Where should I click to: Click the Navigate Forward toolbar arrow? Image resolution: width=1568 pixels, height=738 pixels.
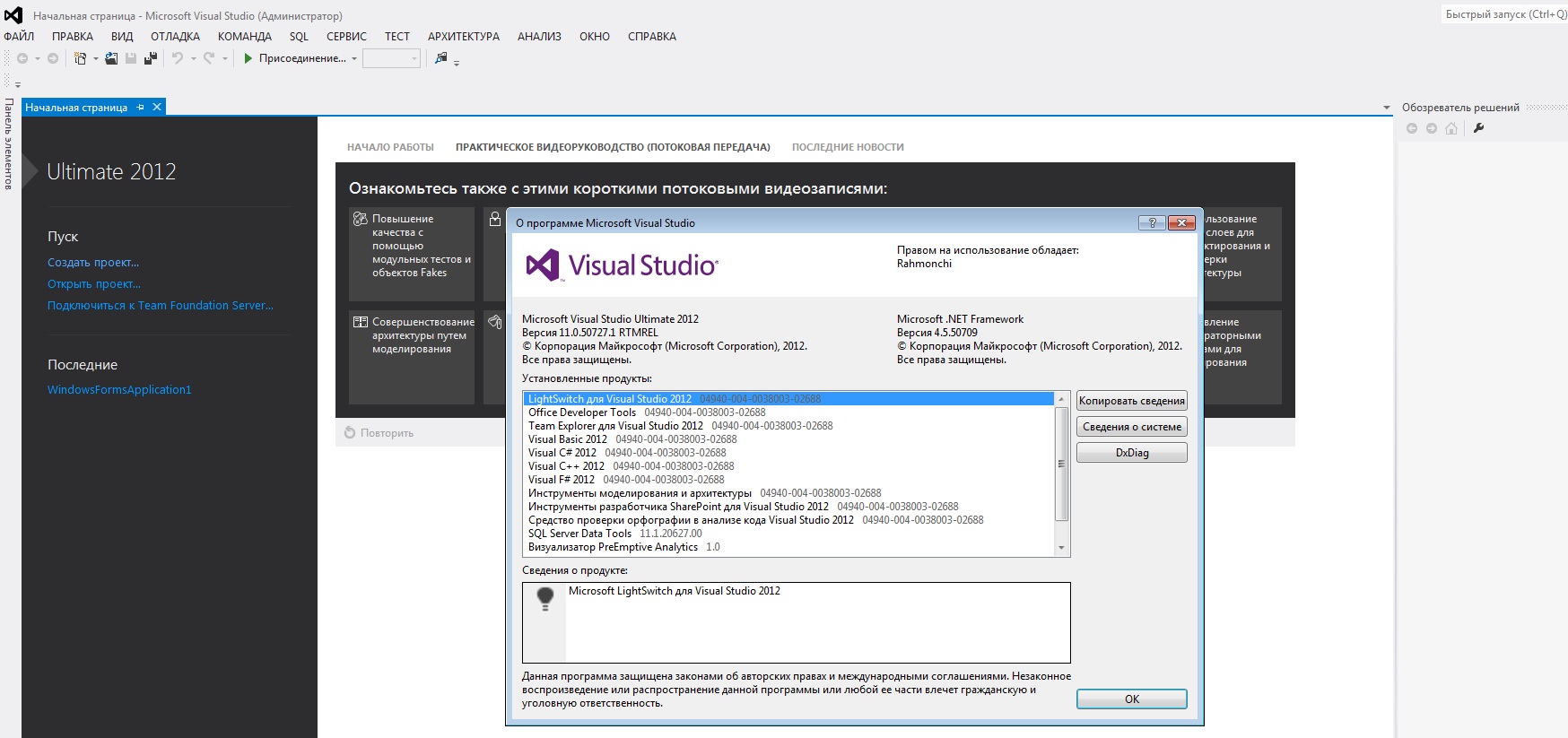pyautogui.click(x=53, y=58)
